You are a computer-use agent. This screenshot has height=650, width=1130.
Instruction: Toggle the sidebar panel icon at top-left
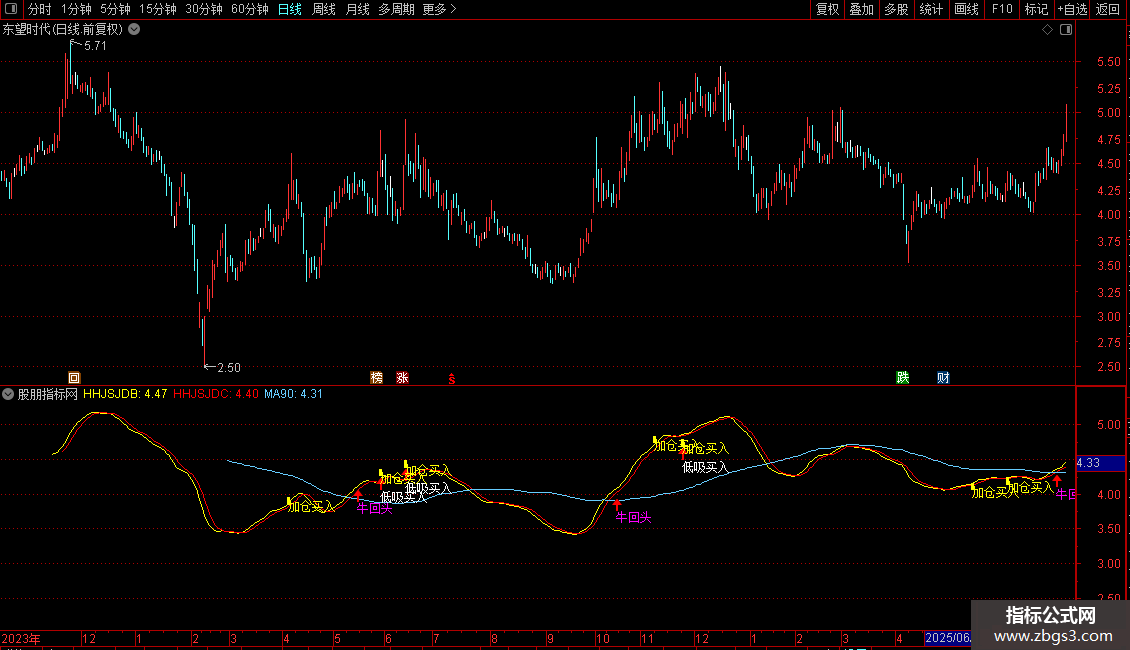pyautogui.click(x=11, y=9)
